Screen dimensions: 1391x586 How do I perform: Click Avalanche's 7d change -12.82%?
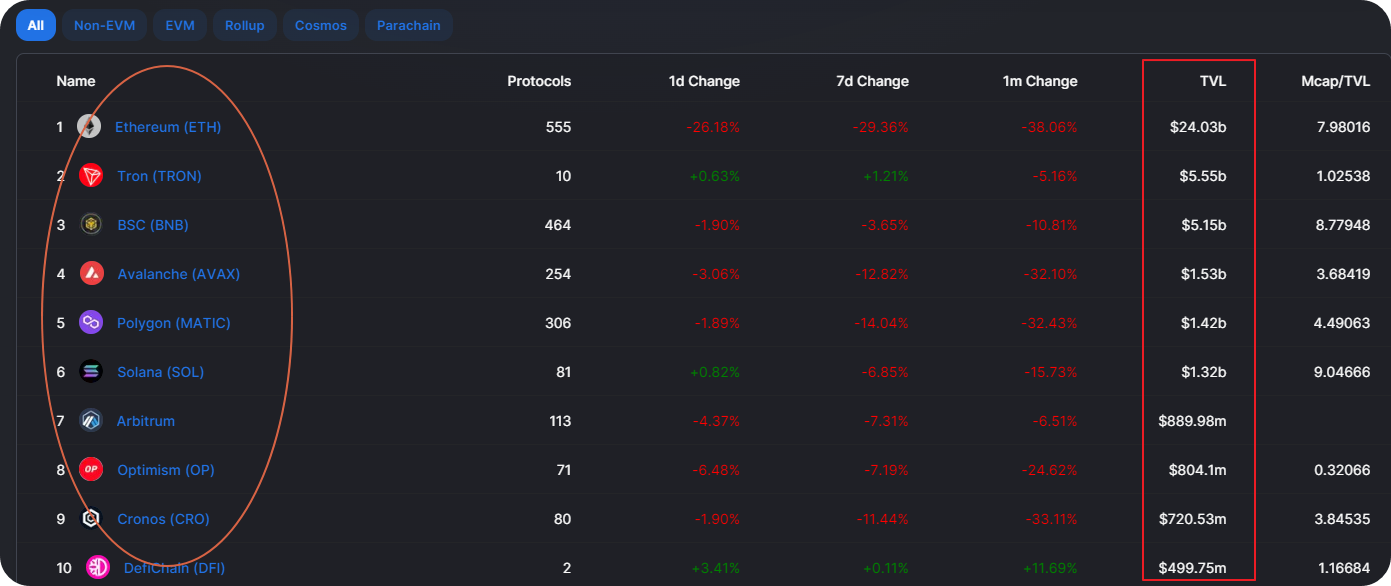click(882, 274)
